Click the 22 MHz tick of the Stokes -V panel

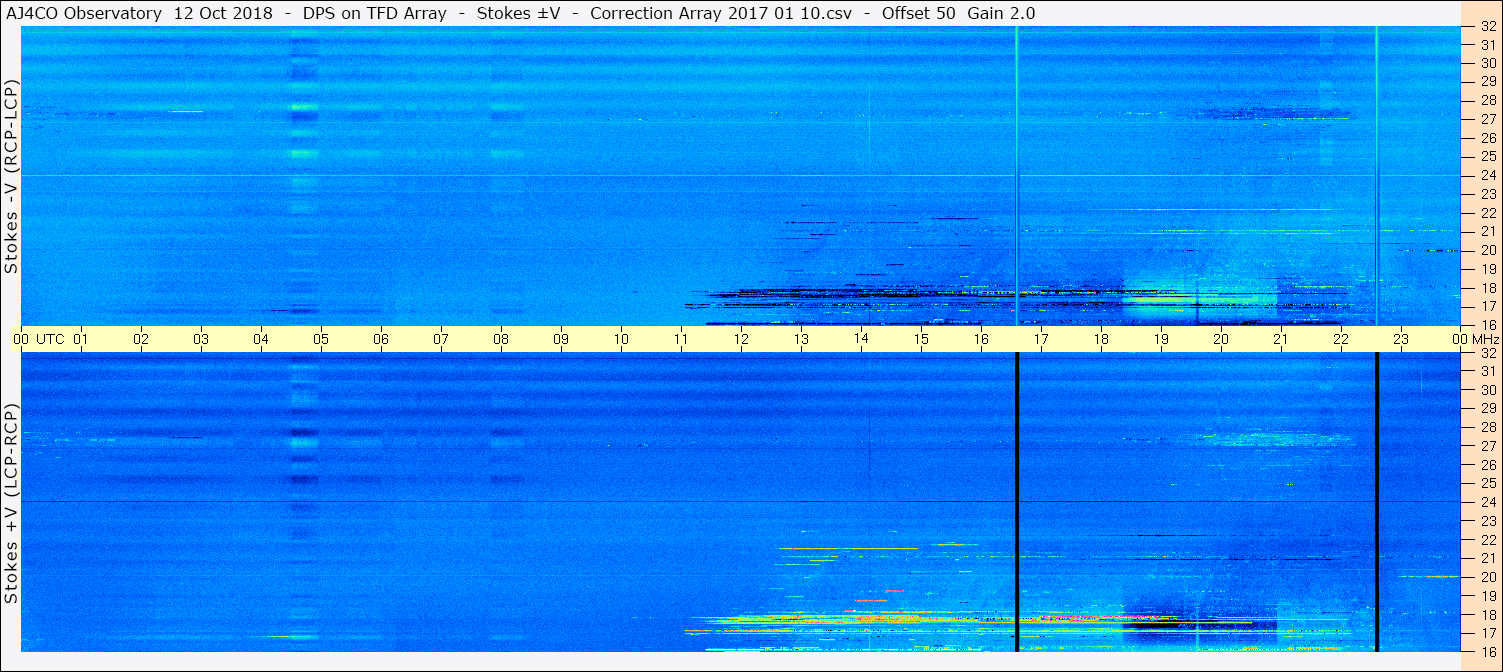(1488, 213)
